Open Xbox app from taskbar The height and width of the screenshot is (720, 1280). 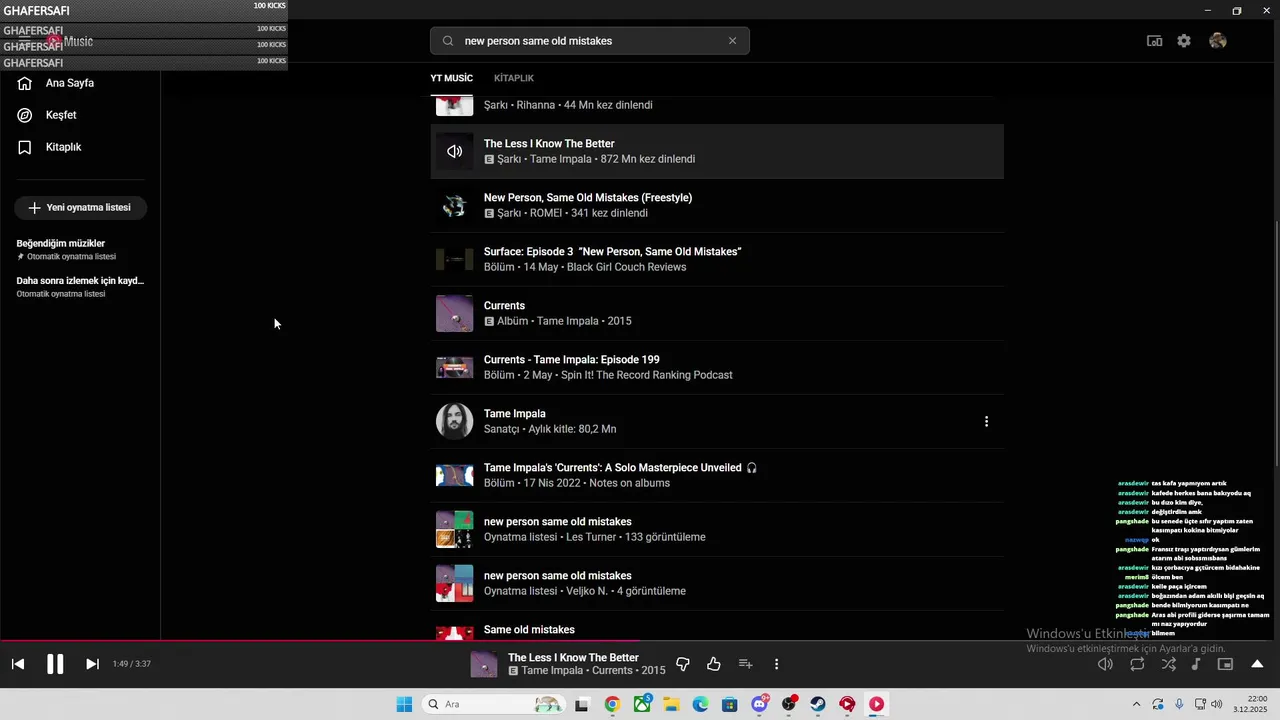(x=642, y=704)
